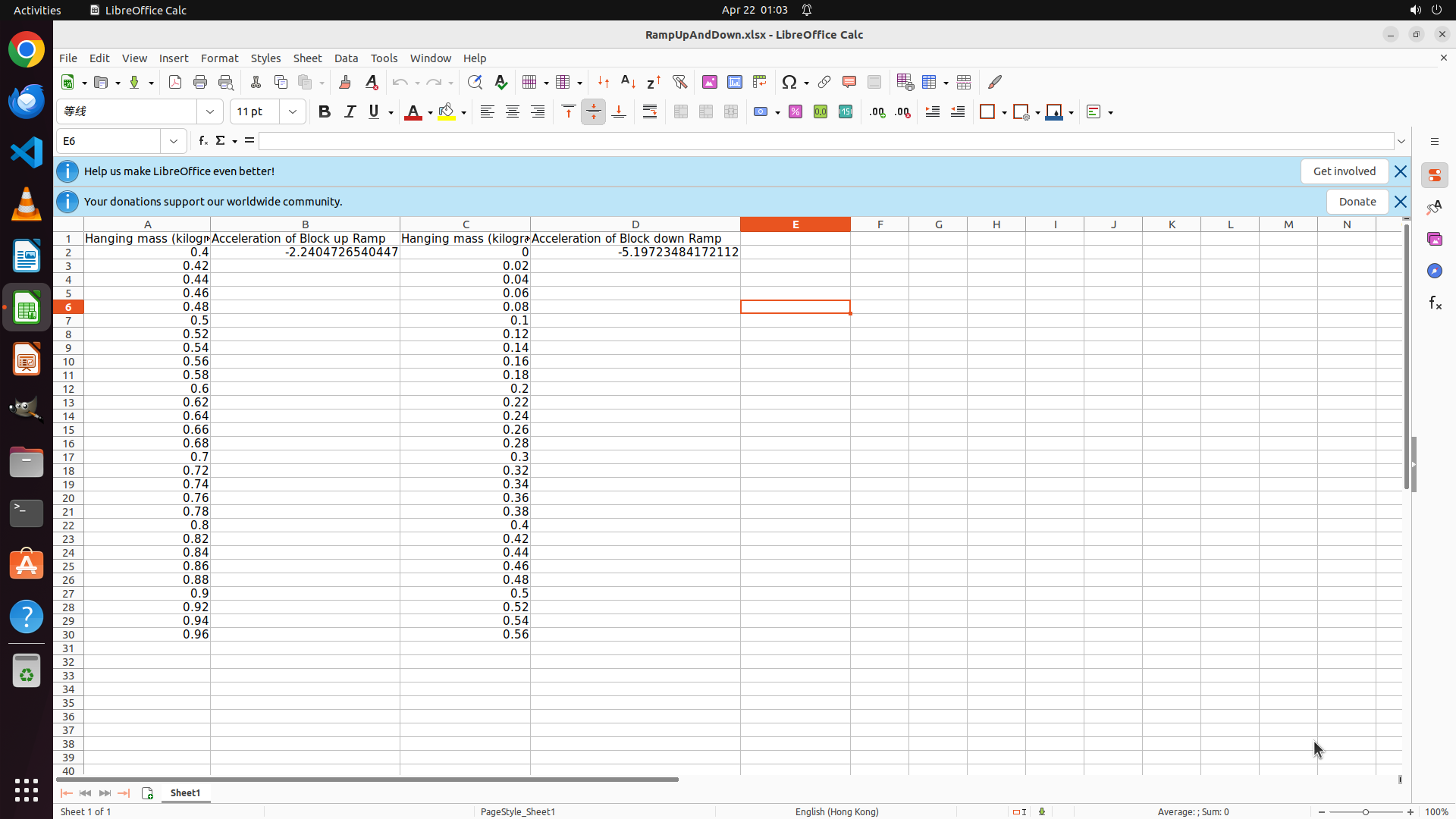Screen dimensions: 1456x819
Task: Click the Donate button
Action: pyautogui.click(x=1357, y=202)
